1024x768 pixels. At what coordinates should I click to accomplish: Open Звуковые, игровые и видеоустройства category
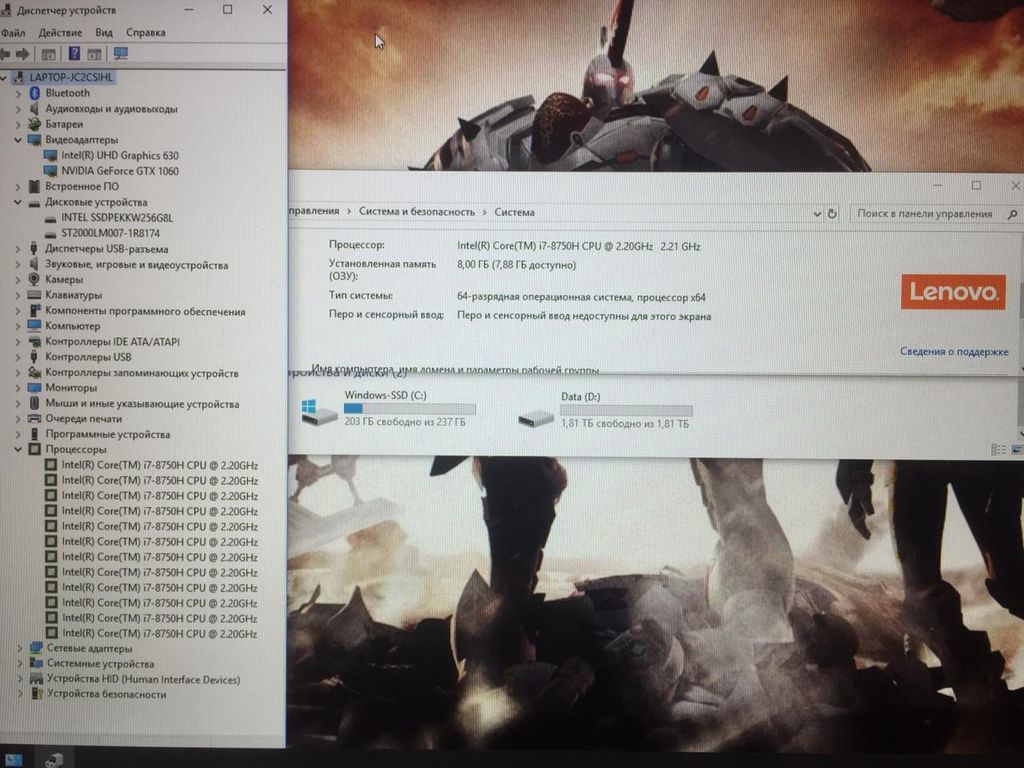[x=136, y=265]
